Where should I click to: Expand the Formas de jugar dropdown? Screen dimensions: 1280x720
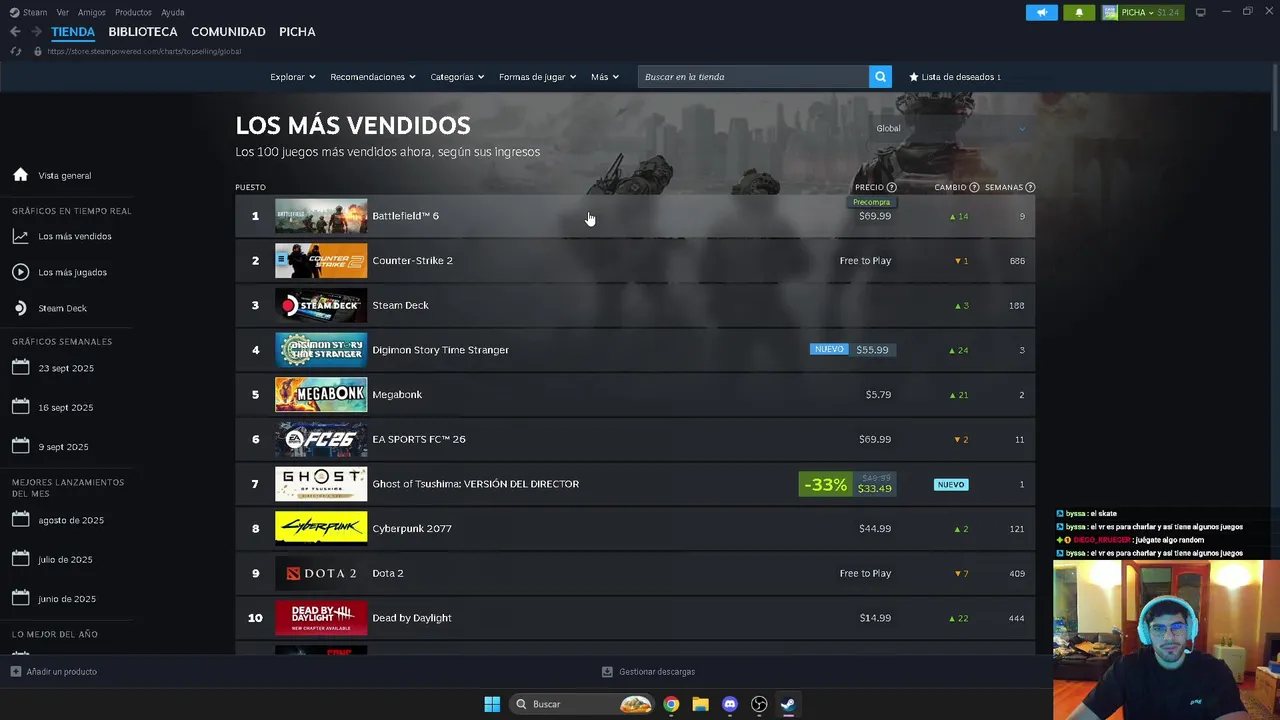537,77
